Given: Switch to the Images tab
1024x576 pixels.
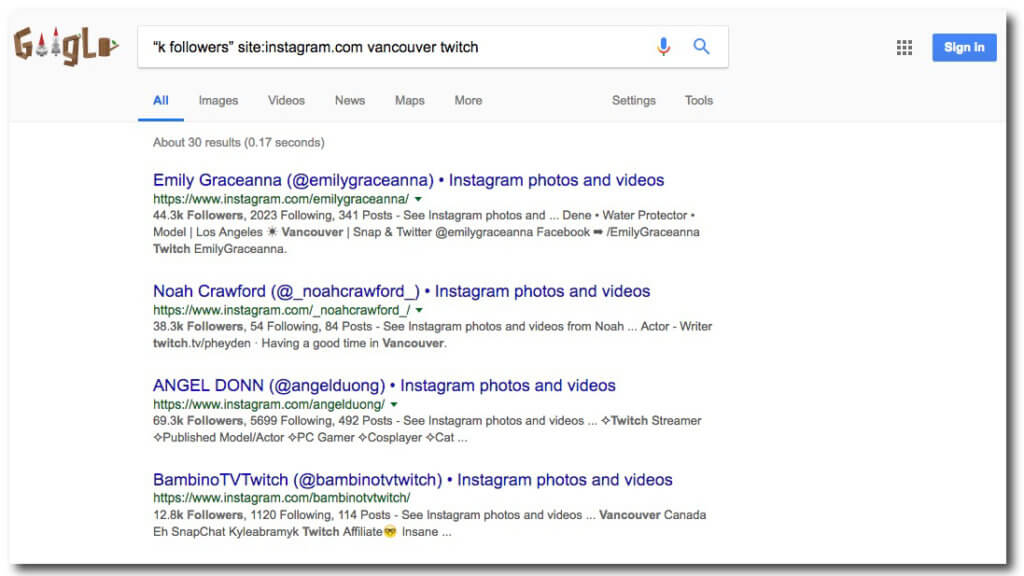Looking at the screenshot, I should coord(218,100).
